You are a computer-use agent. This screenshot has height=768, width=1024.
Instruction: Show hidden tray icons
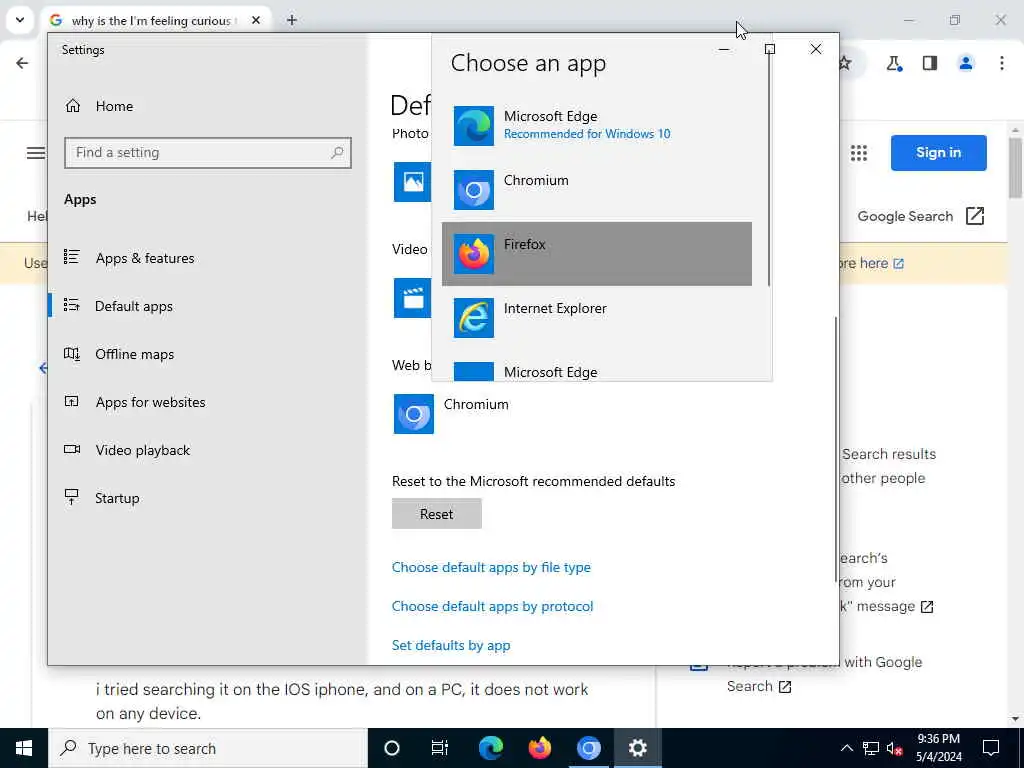[x=846, y=748]
